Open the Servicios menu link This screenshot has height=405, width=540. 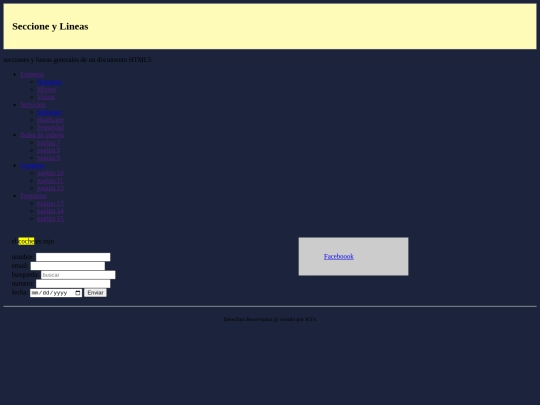33,105
